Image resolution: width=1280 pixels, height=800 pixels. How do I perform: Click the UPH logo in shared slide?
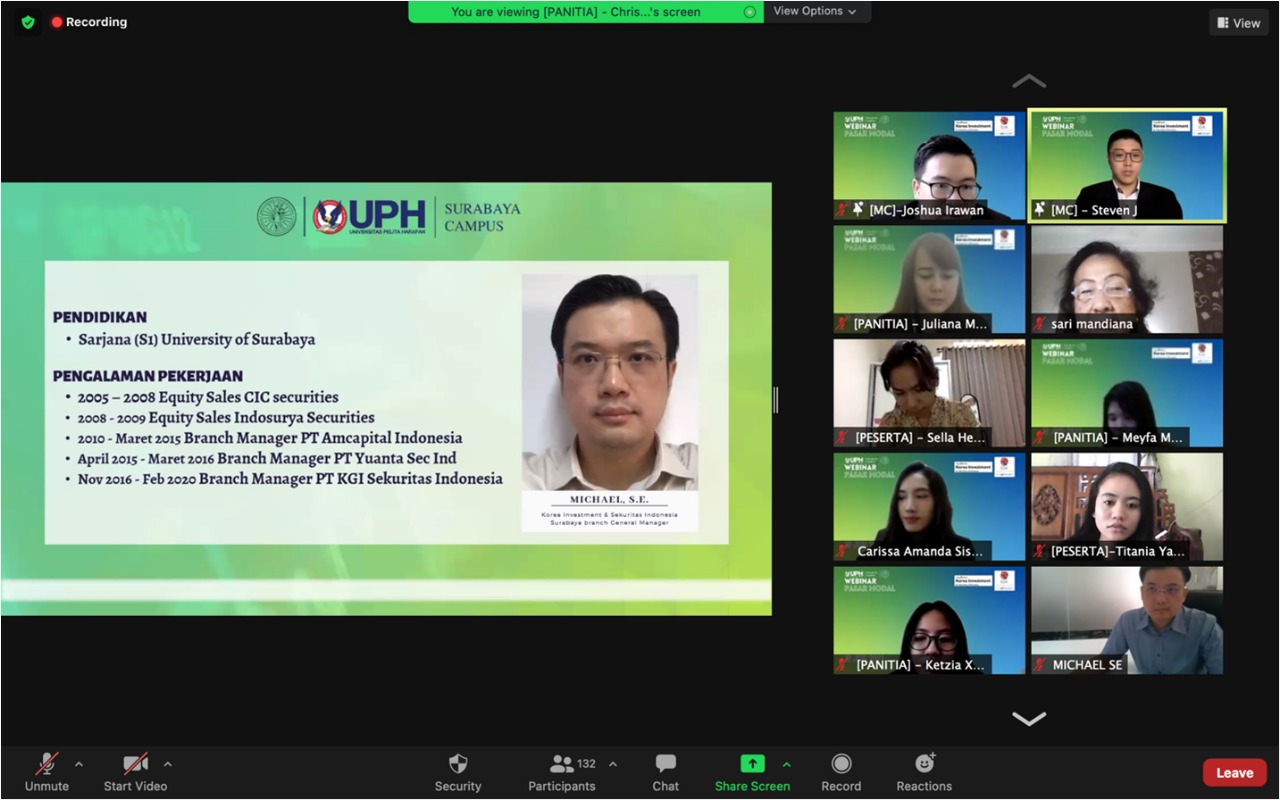pyautogui.click(x=369, y=216)
